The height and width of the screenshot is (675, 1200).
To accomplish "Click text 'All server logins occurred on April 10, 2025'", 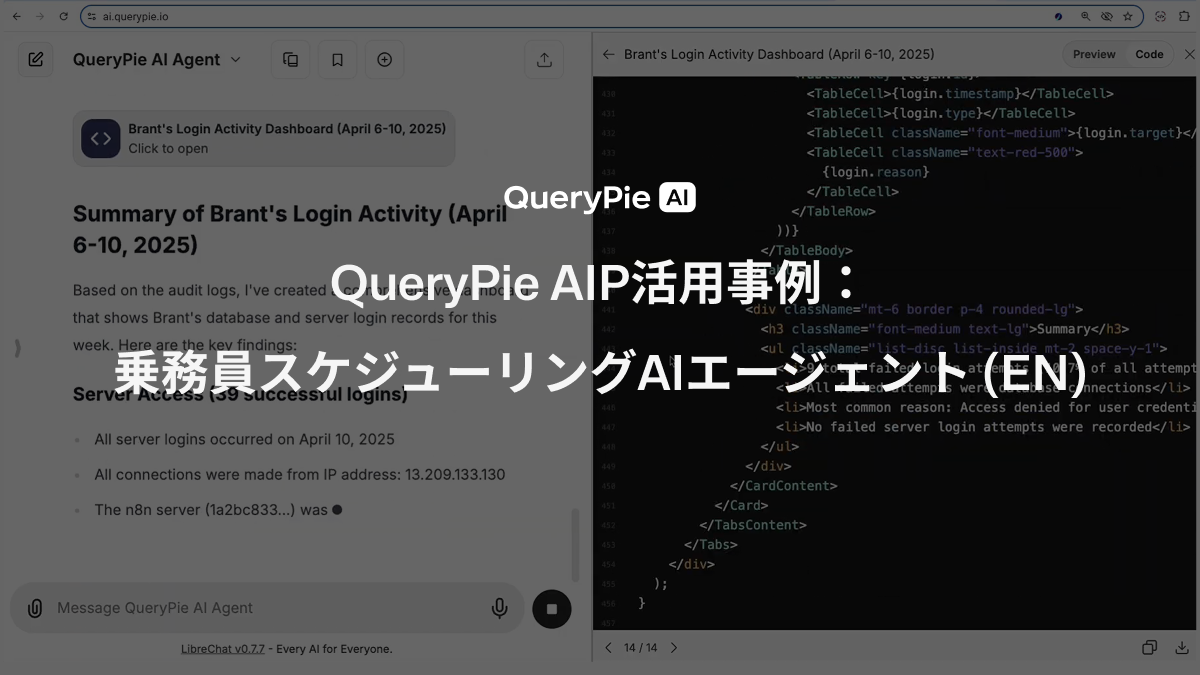I will click(244, 439).
